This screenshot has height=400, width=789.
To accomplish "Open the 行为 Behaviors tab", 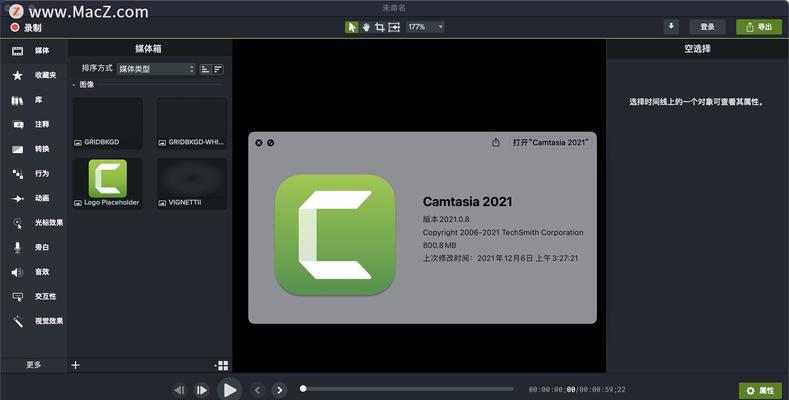I will coord(33,174).
